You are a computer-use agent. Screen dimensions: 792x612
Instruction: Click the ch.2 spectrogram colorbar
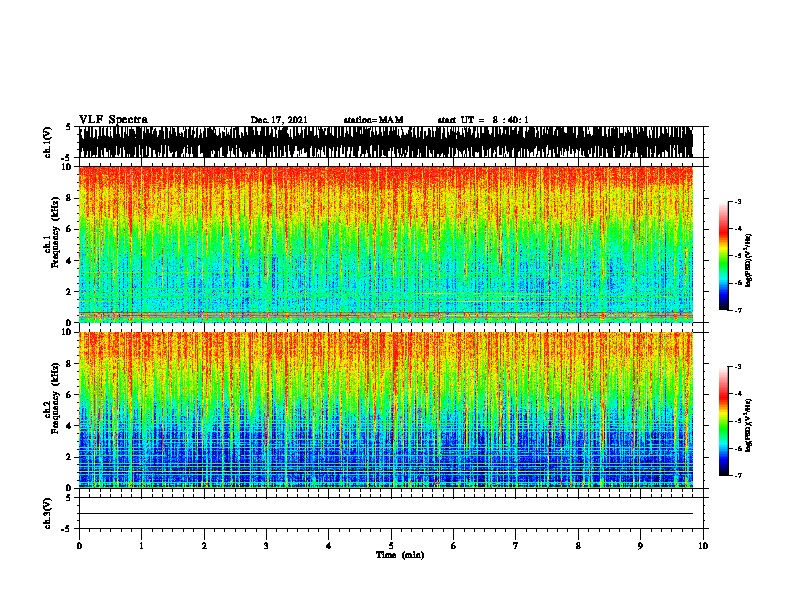(723, 421)
